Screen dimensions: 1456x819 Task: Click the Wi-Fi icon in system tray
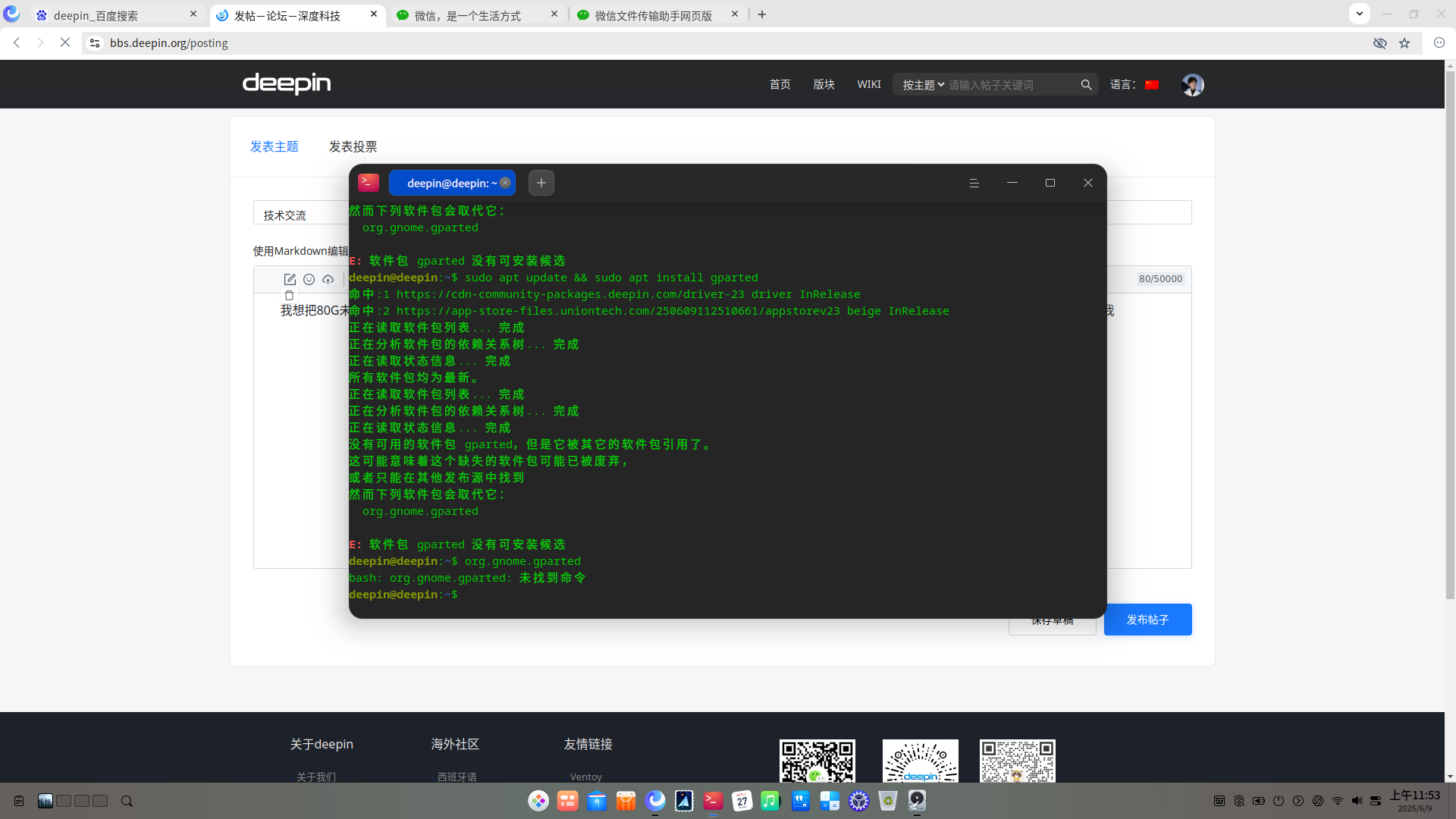click(x=1338, y=801)
